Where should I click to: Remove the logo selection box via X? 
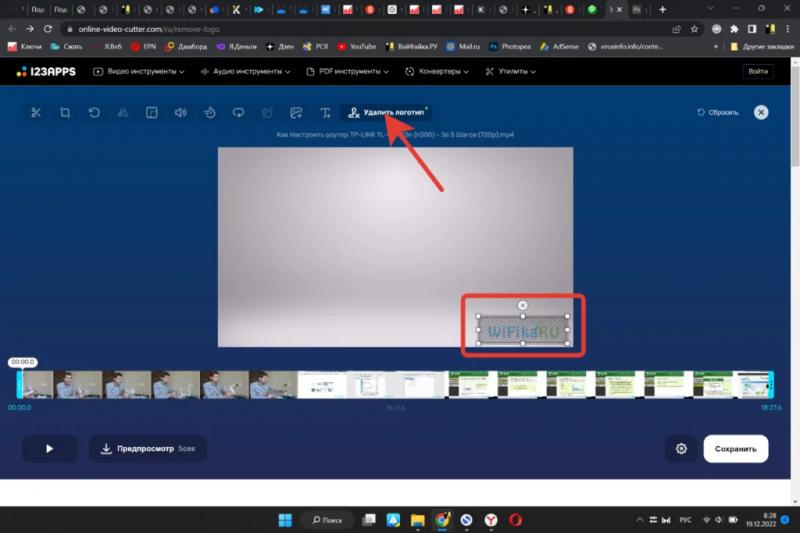(x=523, y=305)
